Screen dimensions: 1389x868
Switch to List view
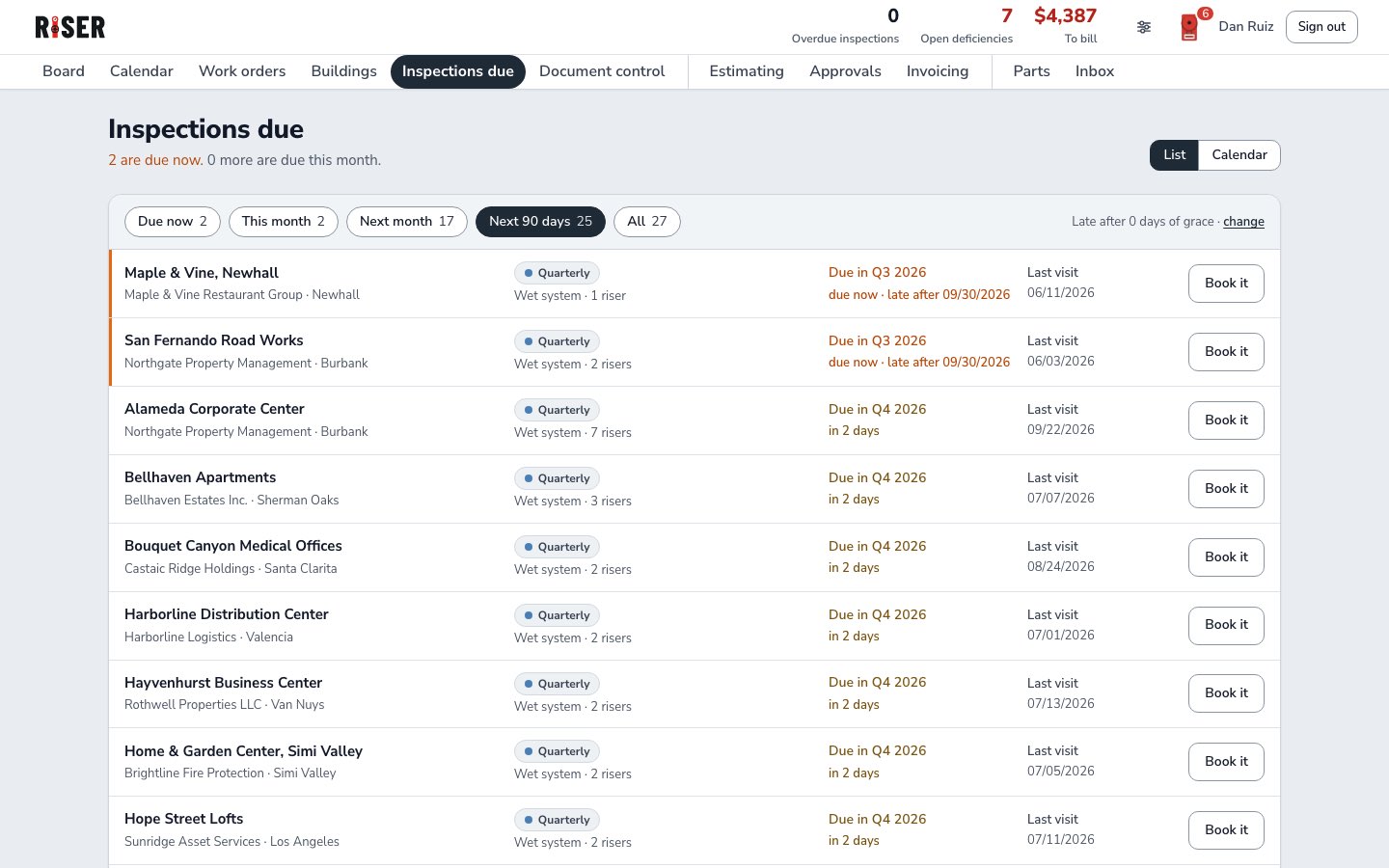point(1174,155)
